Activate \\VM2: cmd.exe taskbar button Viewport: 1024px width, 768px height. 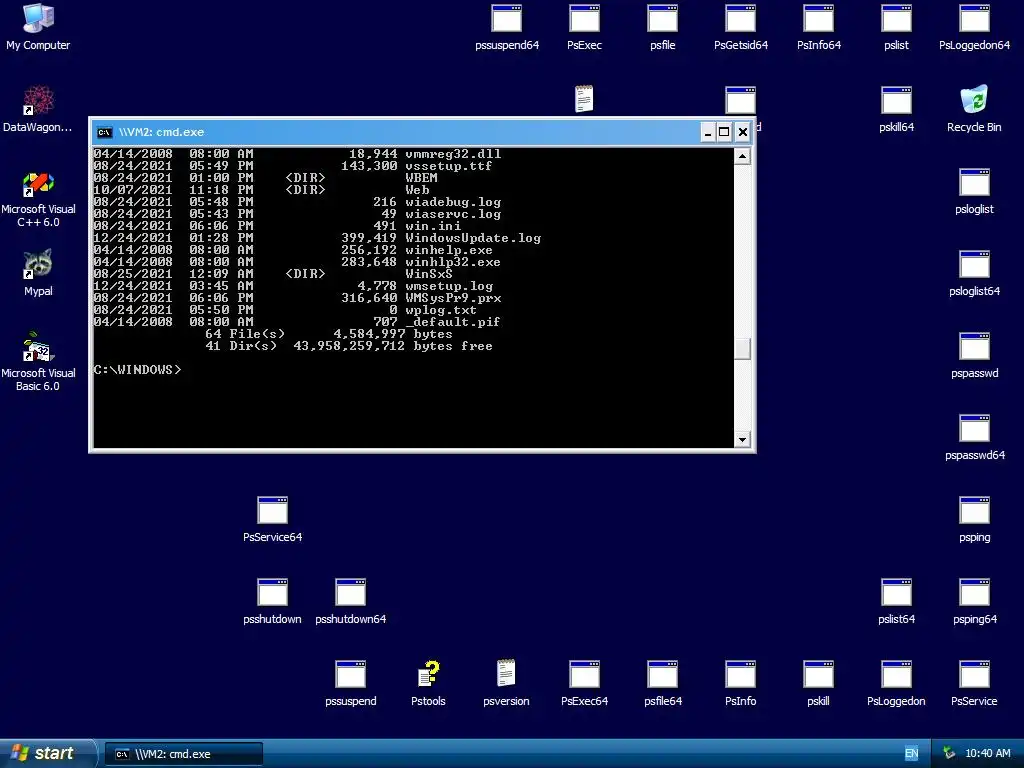click(x=184, y=754)
